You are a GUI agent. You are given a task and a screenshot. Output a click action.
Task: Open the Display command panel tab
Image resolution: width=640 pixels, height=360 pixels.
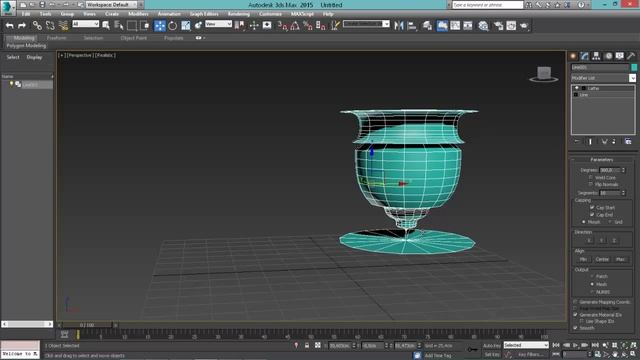pos(620,56)
